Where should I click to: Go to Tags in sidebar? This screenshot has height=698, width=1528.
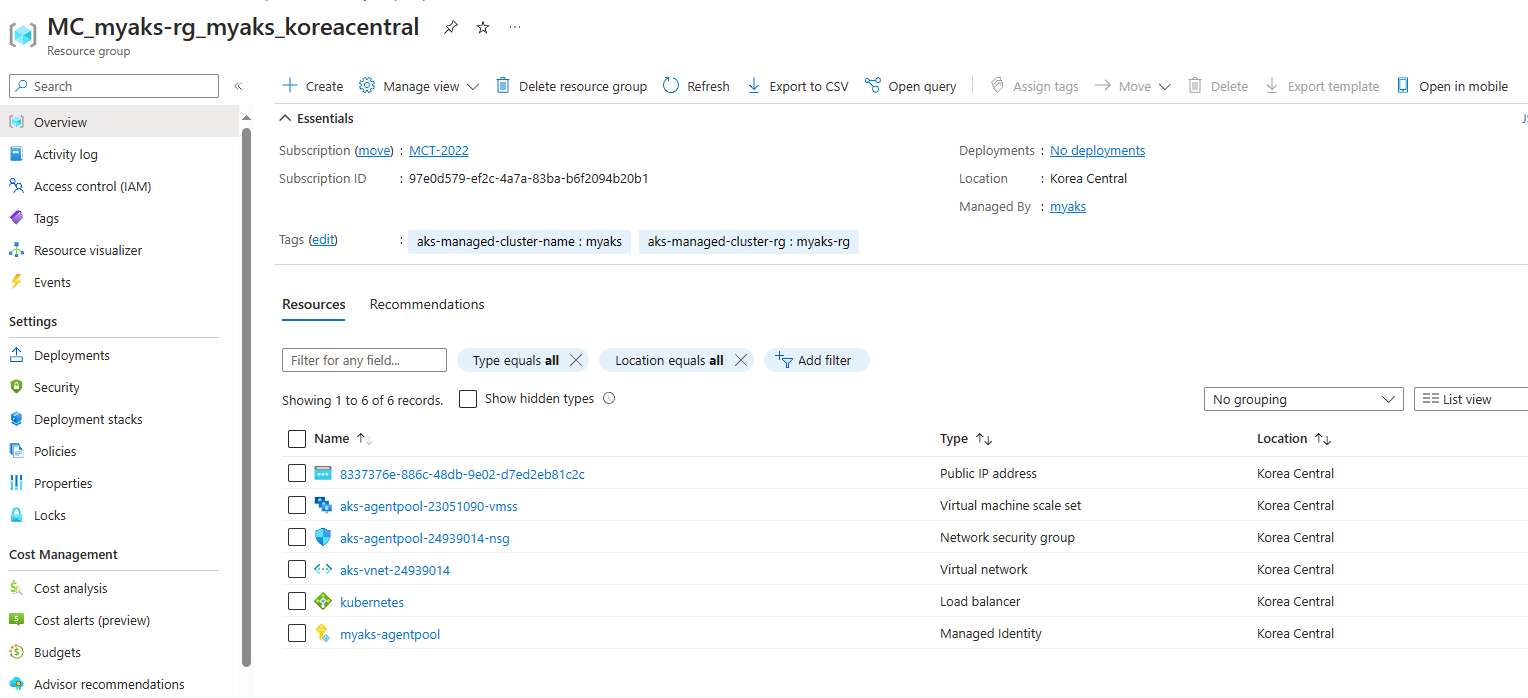click(46, 218)
